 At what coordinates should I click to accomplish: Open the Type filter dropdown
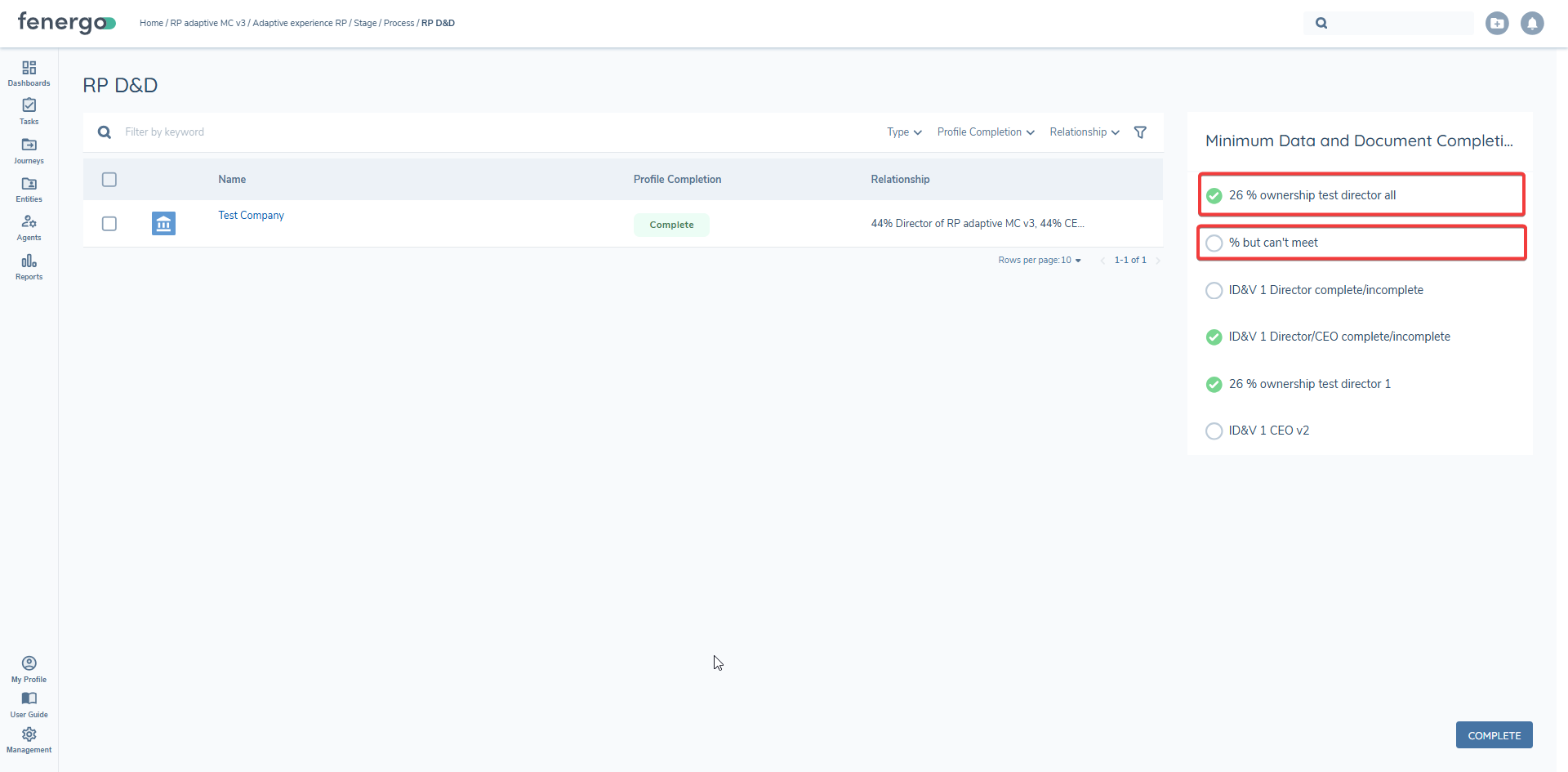(x=903, y=132)
